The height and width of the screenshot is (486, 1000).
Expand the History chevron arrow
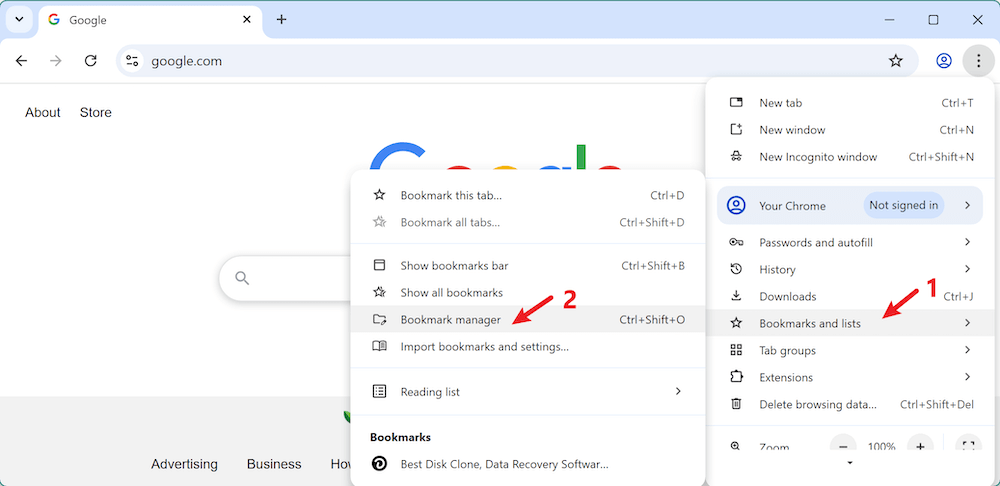967,269
